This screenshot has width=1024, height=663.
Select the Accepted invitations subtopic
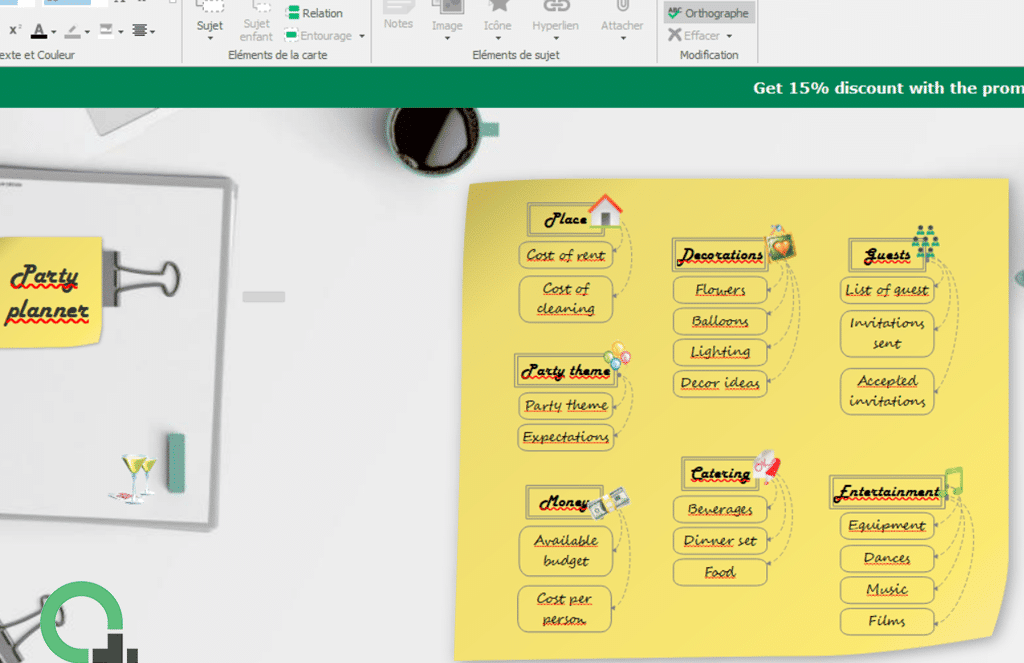pyautogui.click(x=887, y=391)
